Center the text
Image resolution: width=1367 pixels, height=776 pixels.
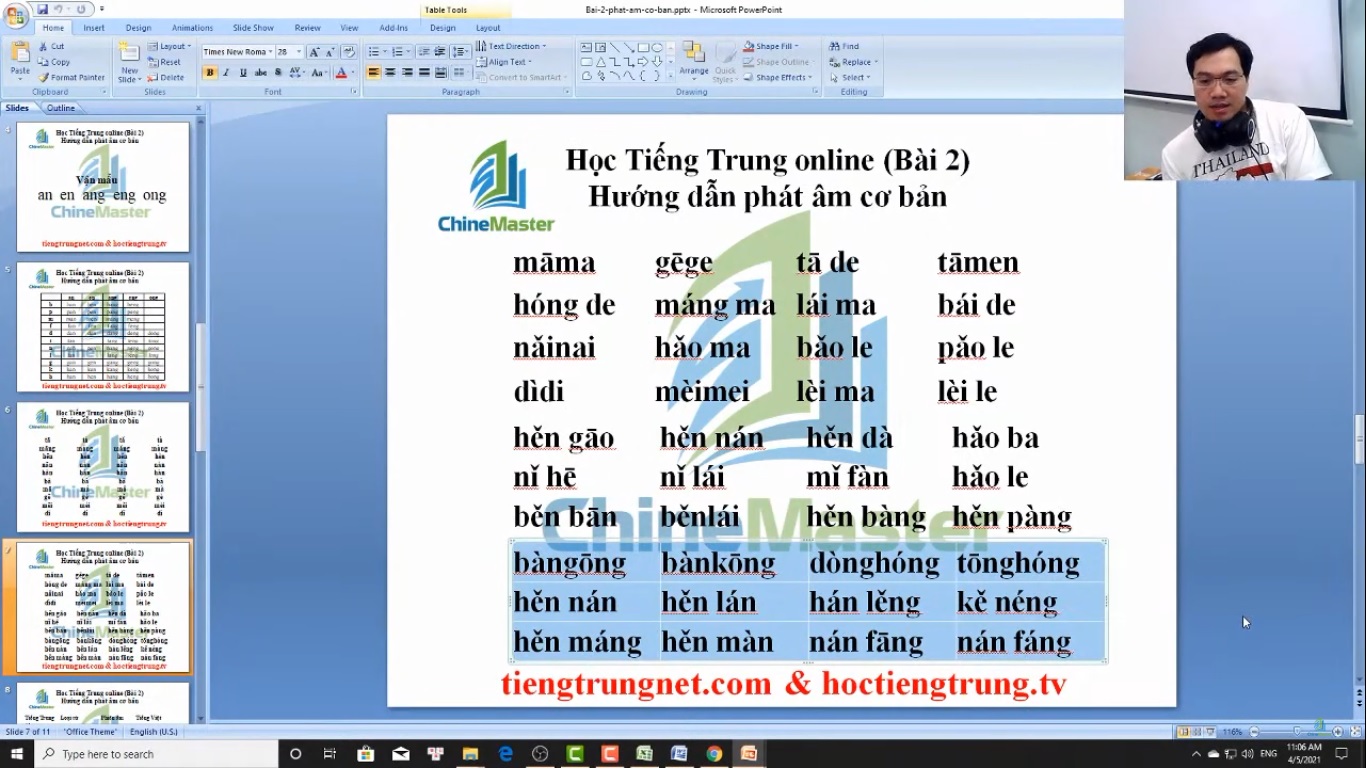(390, 73)
